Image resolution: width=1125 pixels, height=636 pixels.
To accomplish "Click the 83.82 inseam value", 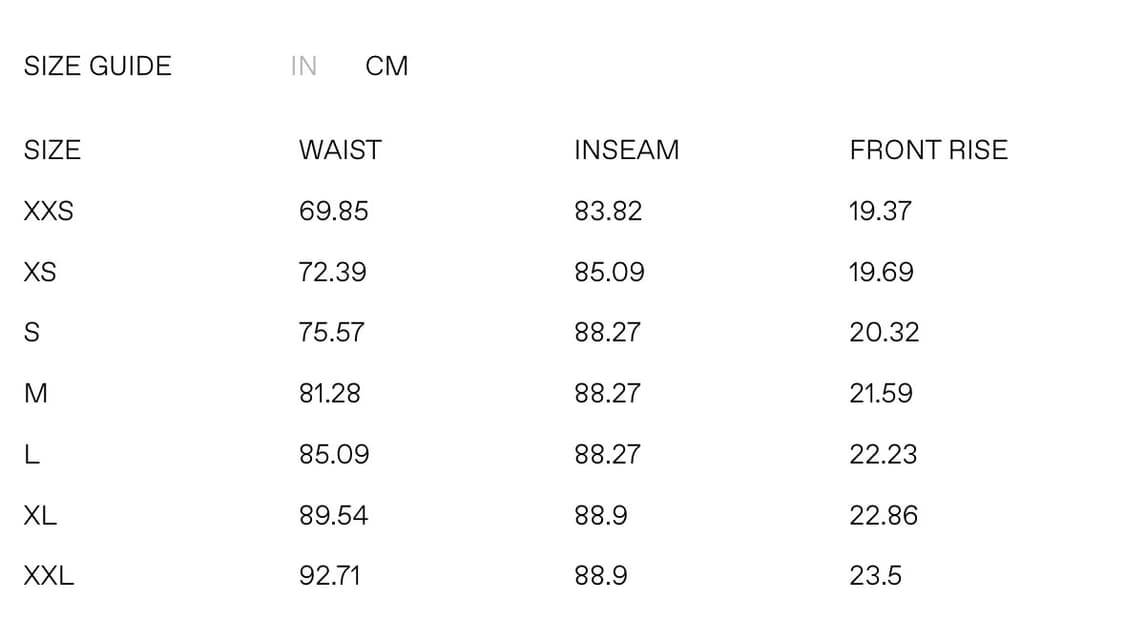I will pyautogui.click(x=608, y=211).
